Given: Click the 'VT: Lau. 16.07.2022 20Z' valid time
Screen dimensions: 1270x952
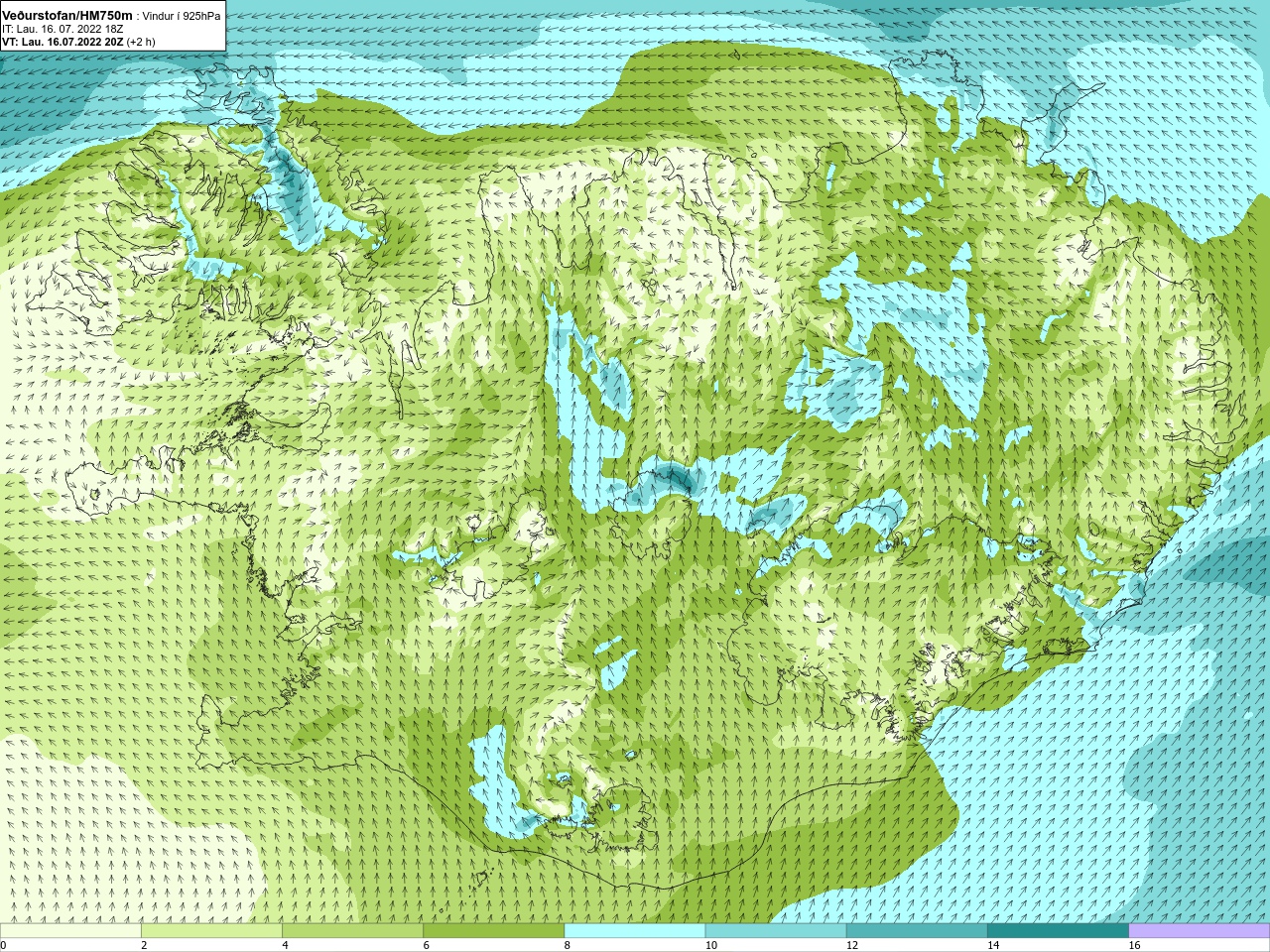Looking at the screenshot, I should 63,43.
